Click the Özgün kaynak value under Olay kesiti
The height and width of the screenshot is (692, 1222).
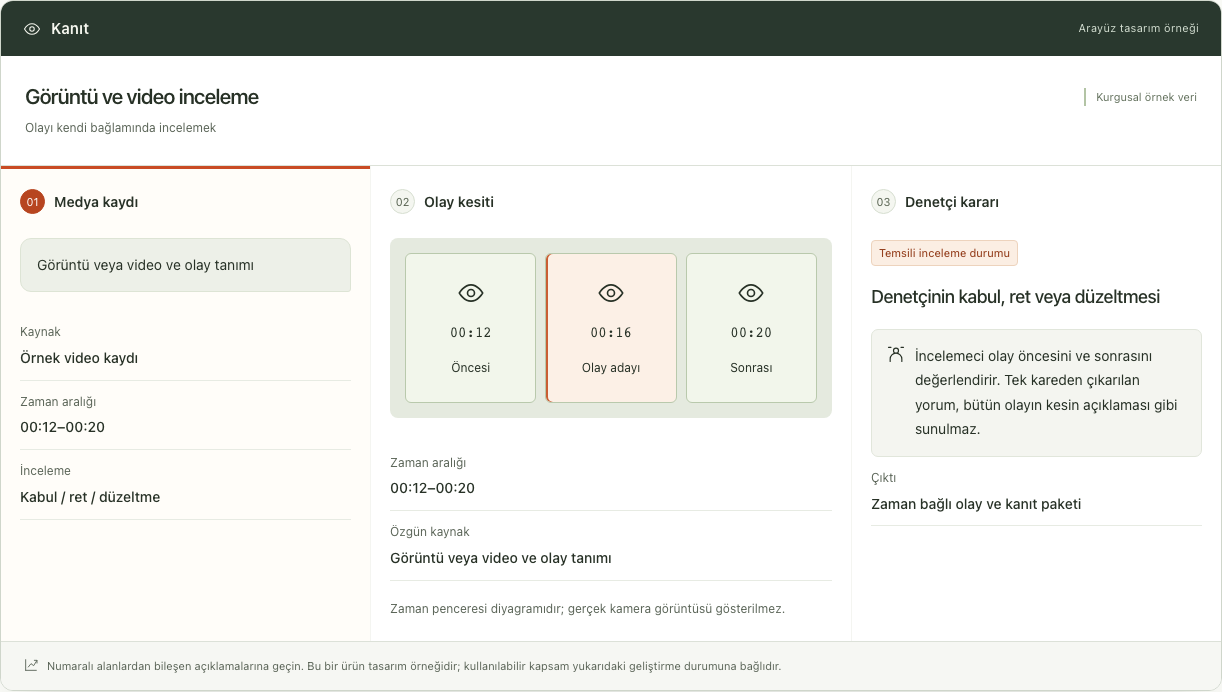[x=501, y=558]
